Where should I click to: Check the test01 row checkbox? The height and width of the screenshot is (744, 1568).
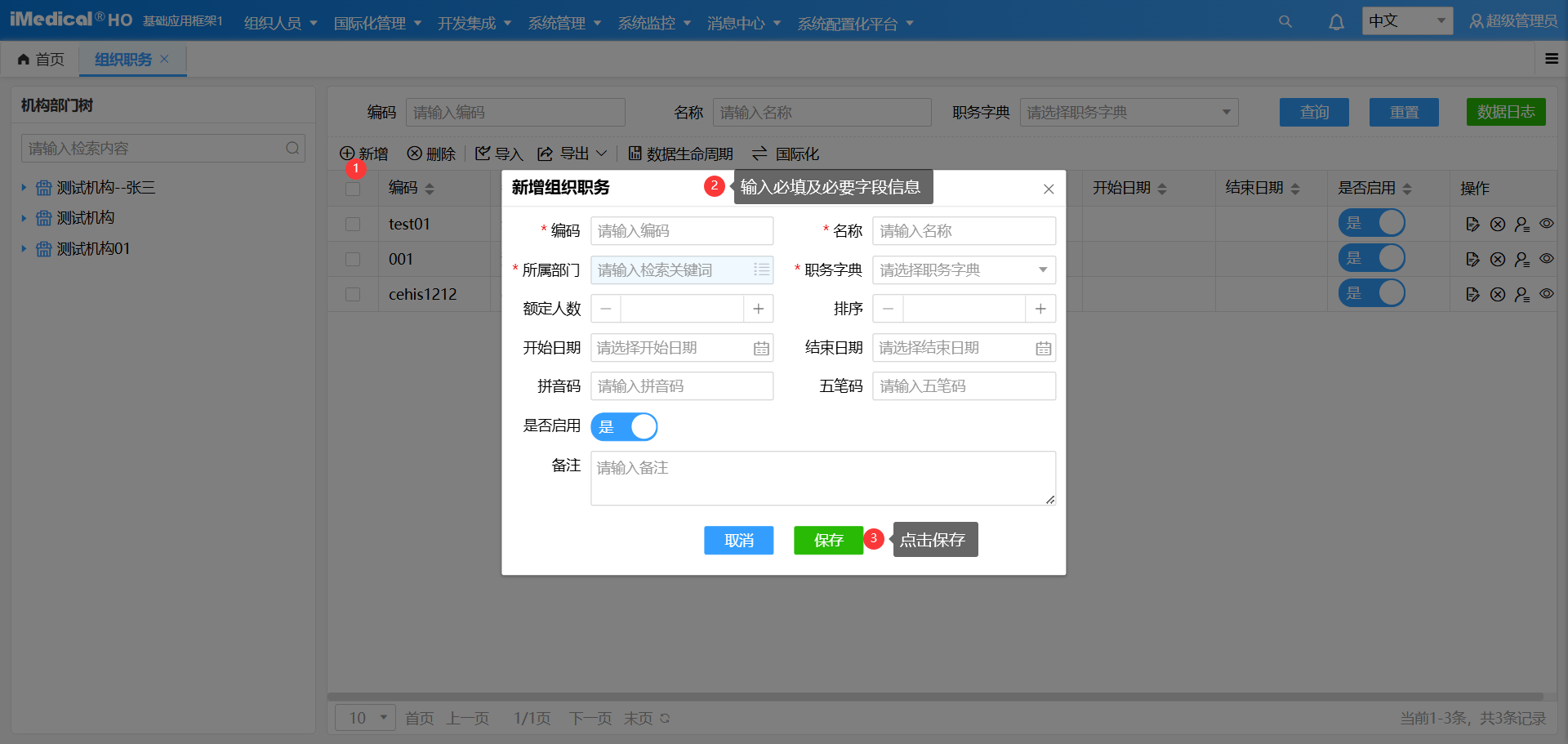click(353, 224)
